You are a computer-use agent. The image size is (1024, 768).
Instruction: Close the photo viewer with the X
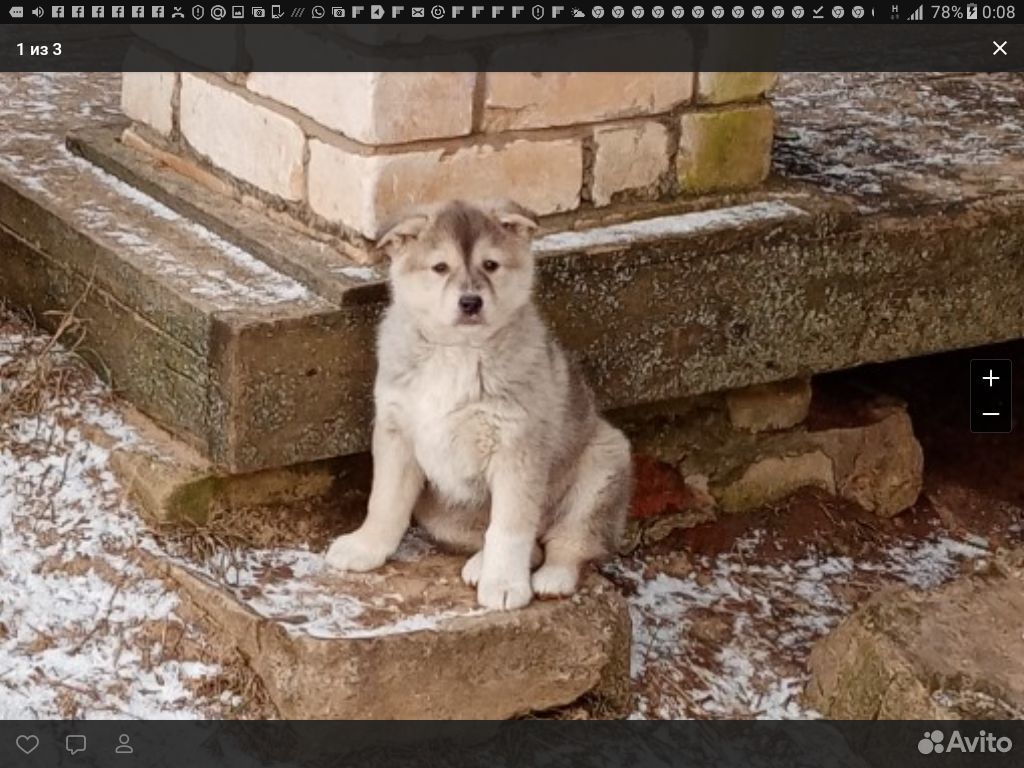(x=999, y=48)
